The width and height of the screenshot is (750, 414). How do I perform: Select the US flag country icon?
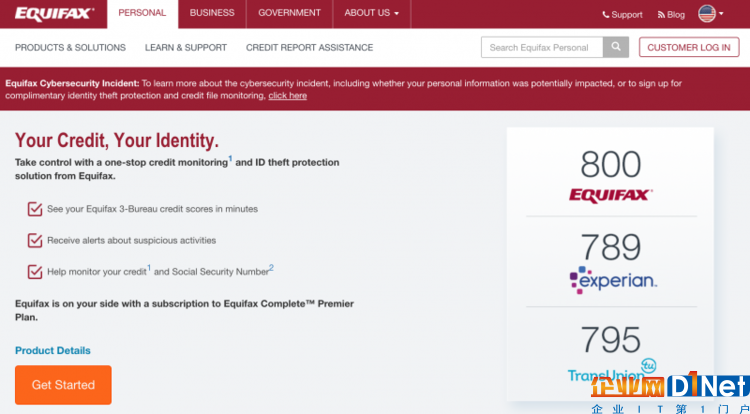coord(706,14)
